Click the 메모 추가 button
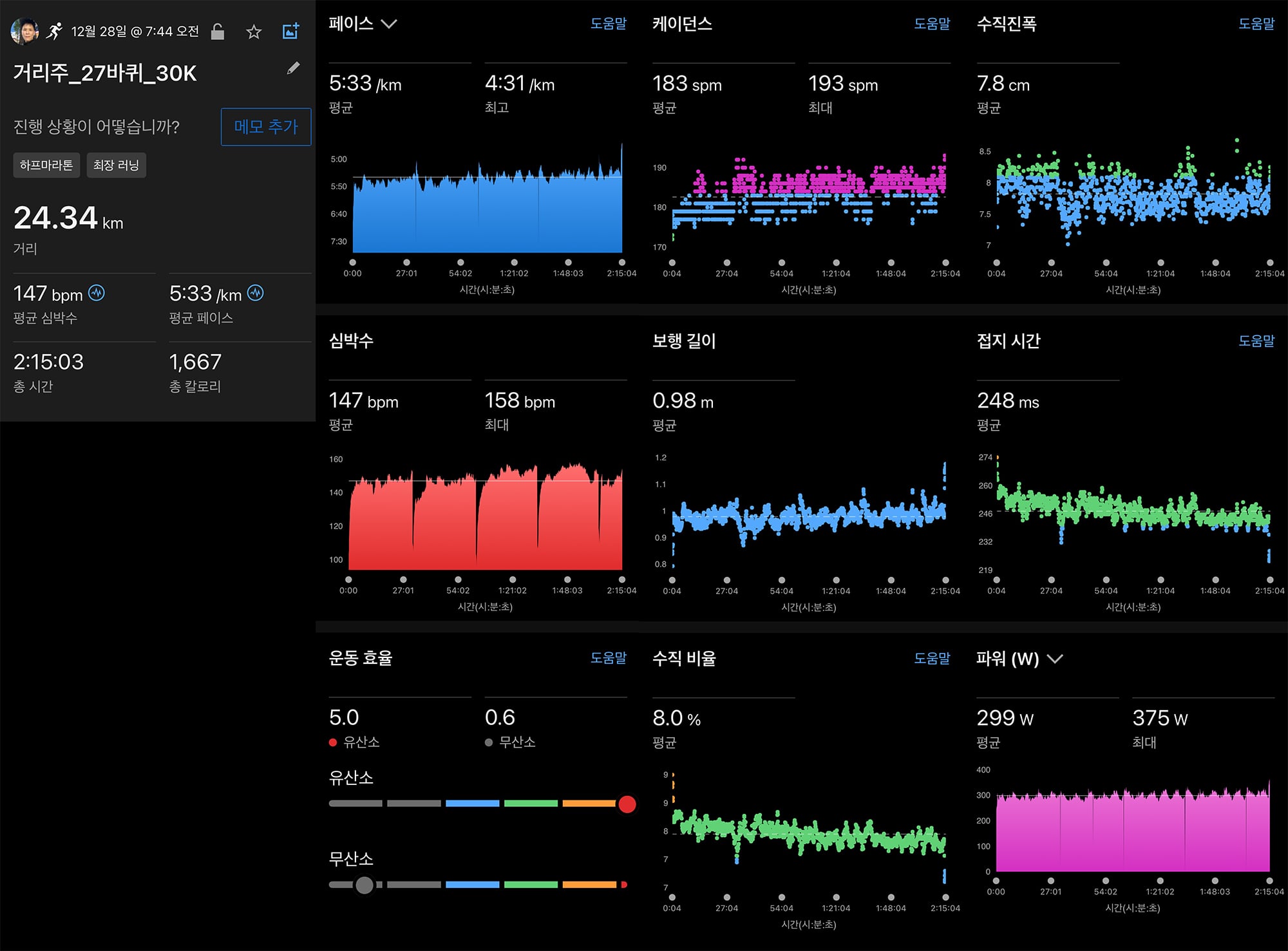This screenshot has height=951, width=1288. (266, 127)
